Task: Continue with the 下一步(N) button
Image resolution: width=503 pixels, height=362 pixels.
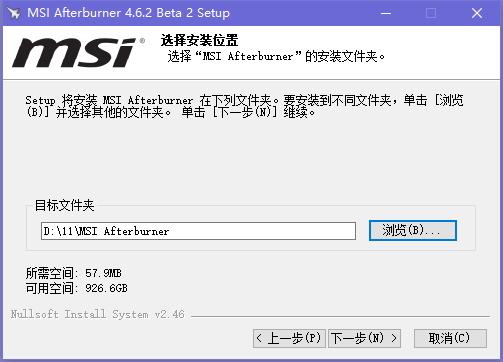Action: tap(364, 338)
